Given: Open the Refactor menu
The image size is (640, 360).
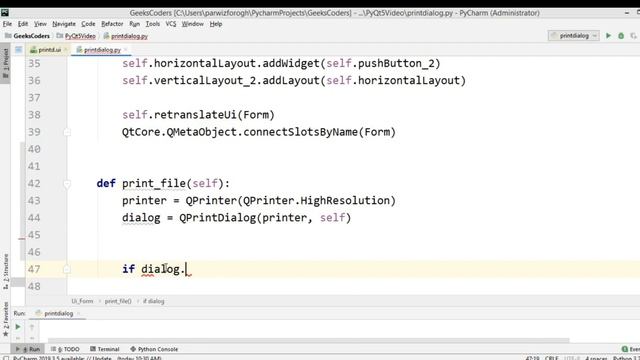Looking at the screenshot, I should pyautogui.click(x=112, y=24).
